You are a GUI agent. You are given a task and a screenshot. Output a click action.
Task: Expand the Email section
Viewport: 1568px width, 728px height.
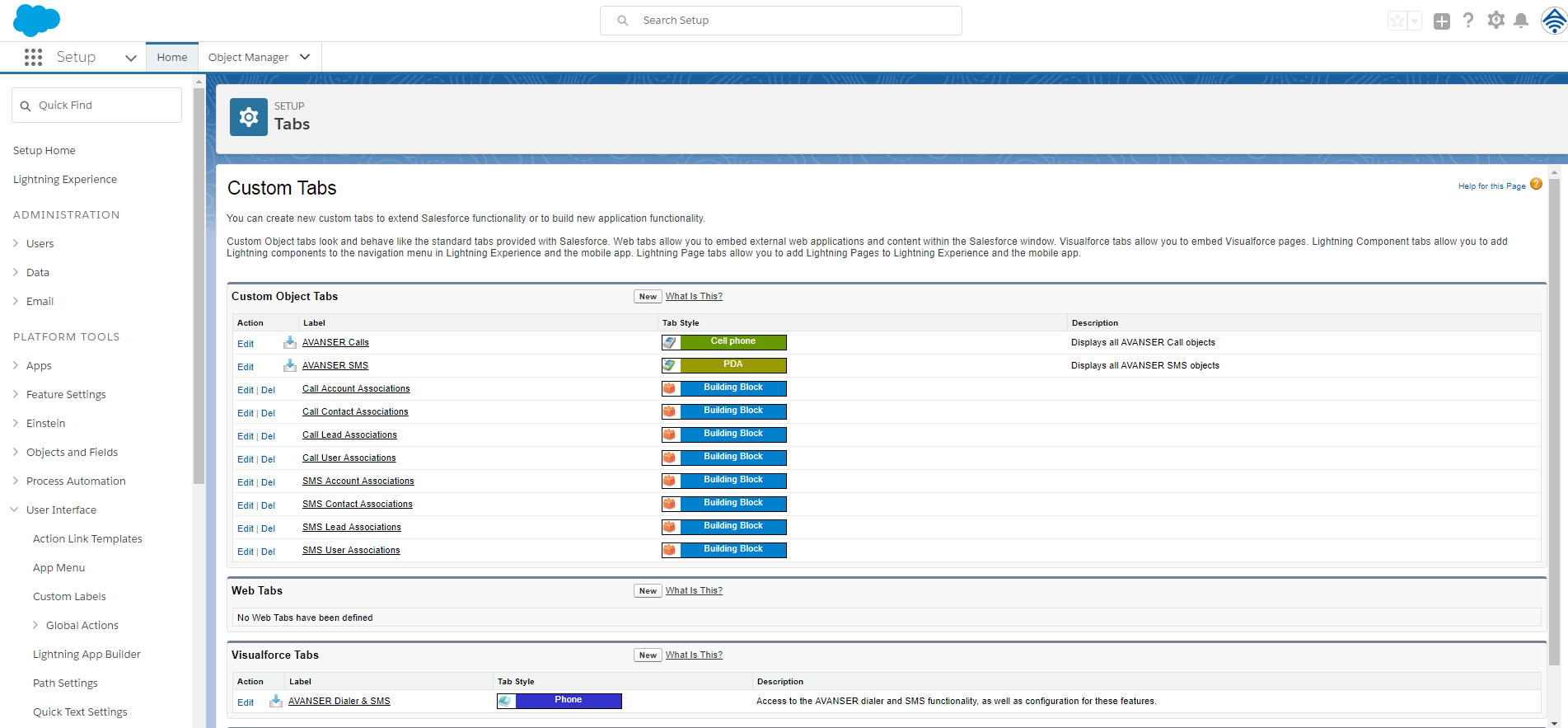[x=16, y=301]
